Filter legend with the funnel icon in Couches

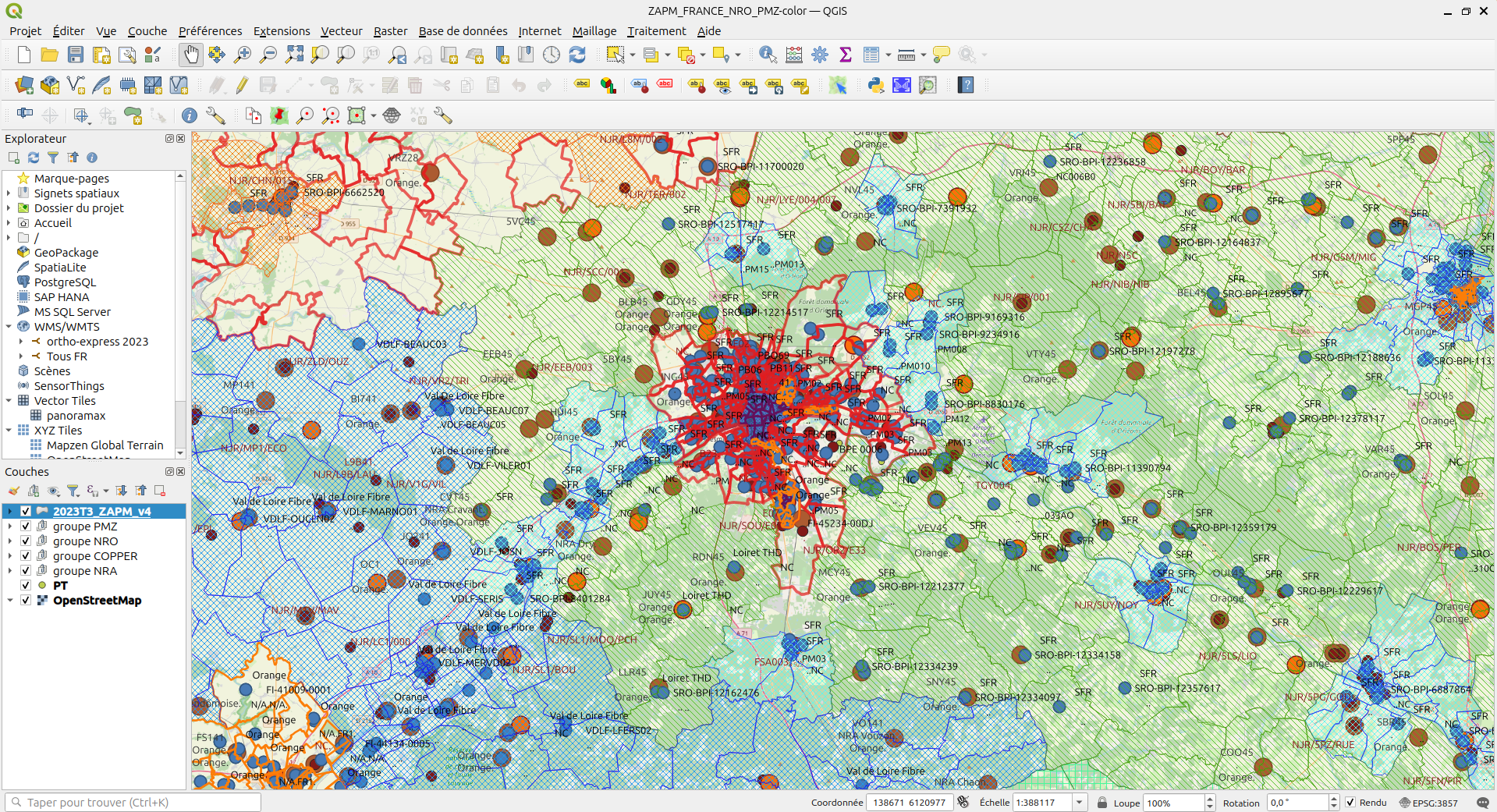coord(73,491)
